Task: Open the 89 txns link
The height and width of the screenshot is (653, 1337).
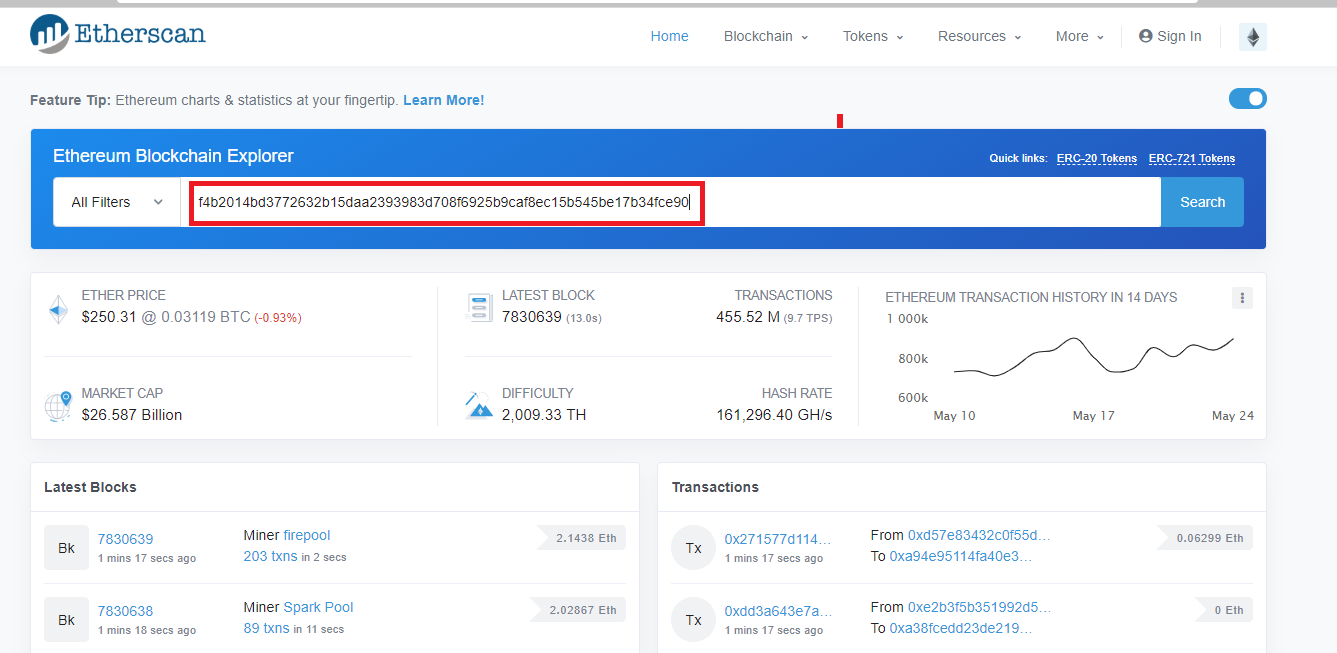Action: pos(266,628)
